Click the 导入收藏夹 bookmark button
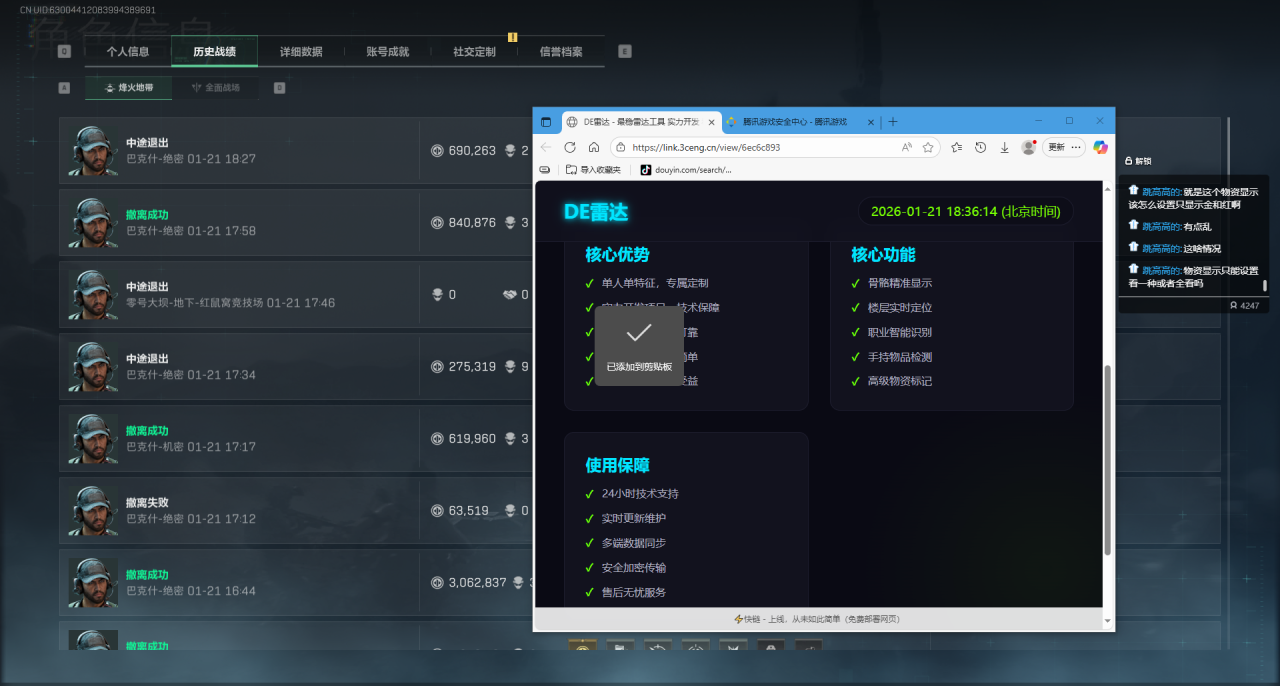Viewport: 1280px width, 686px height. click(x=593, y=170)
